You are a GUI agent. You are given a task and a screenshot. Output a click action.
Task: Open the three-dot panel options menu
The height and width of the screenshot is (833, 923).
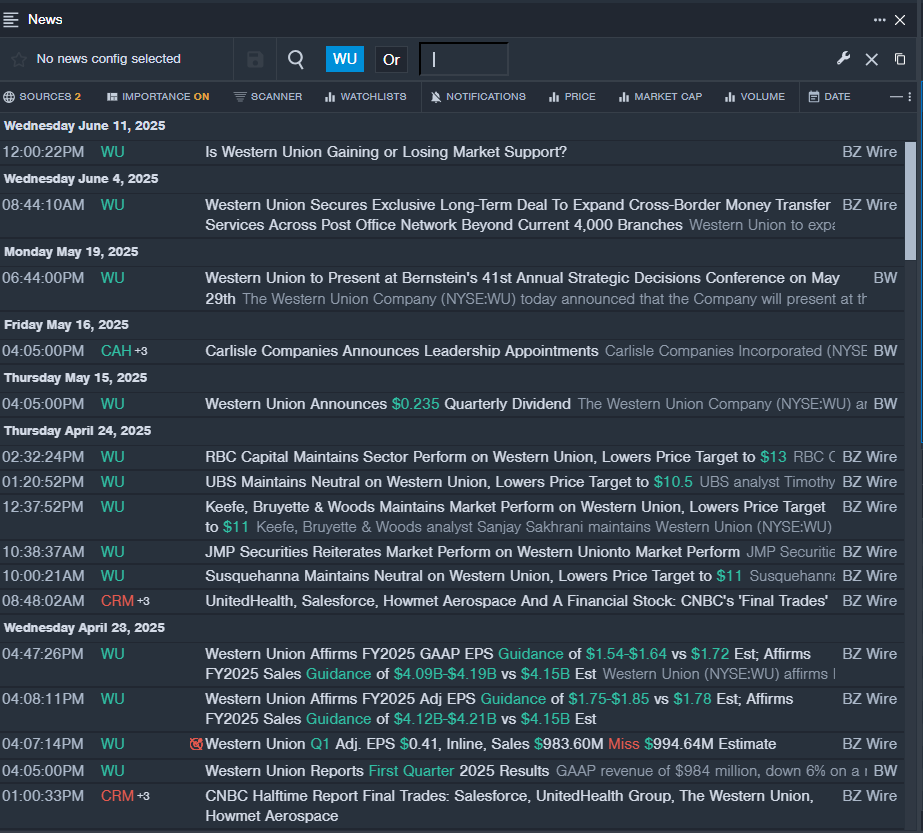879,19
